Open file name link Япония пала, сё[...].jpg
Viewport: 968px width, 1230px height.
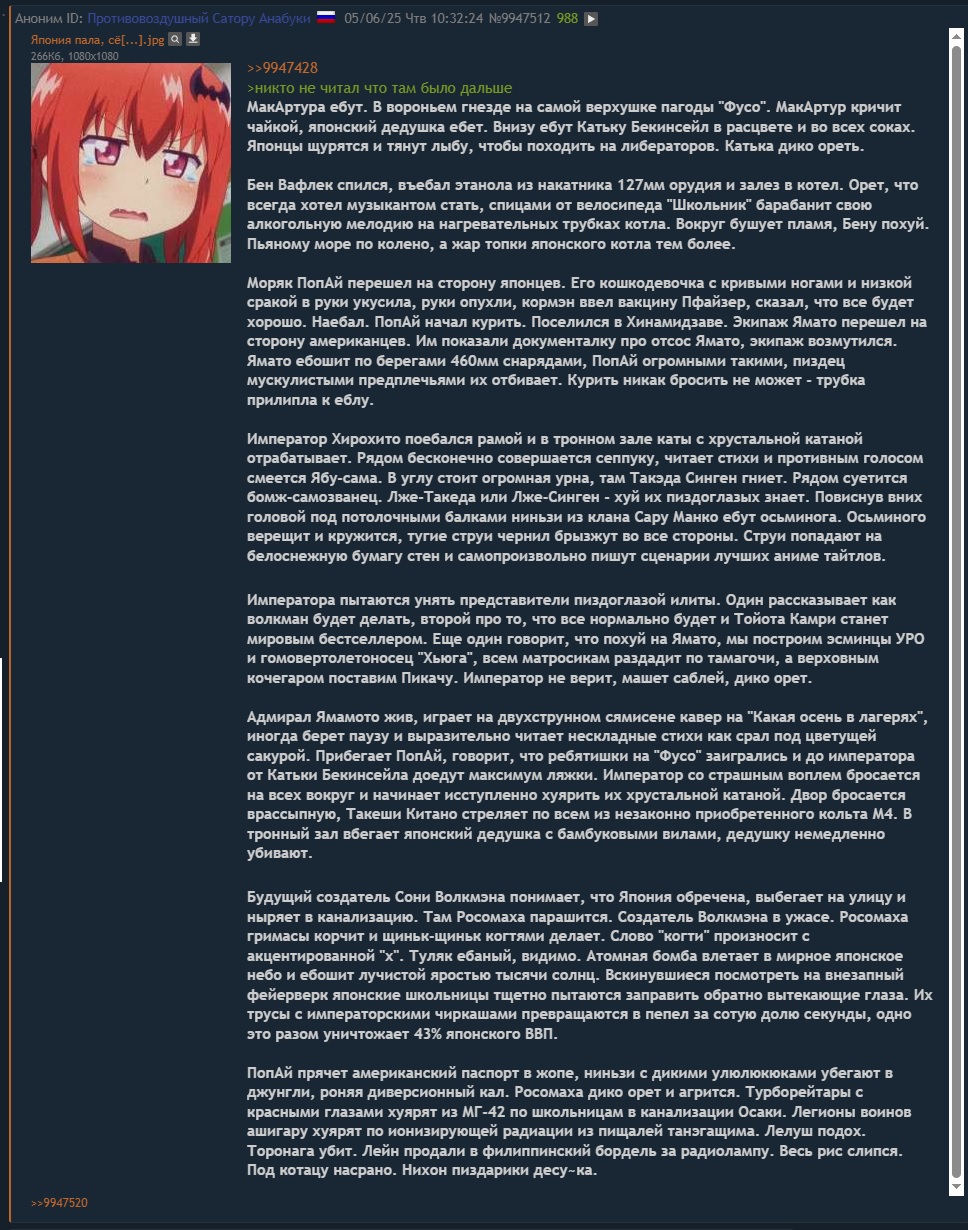97,39
